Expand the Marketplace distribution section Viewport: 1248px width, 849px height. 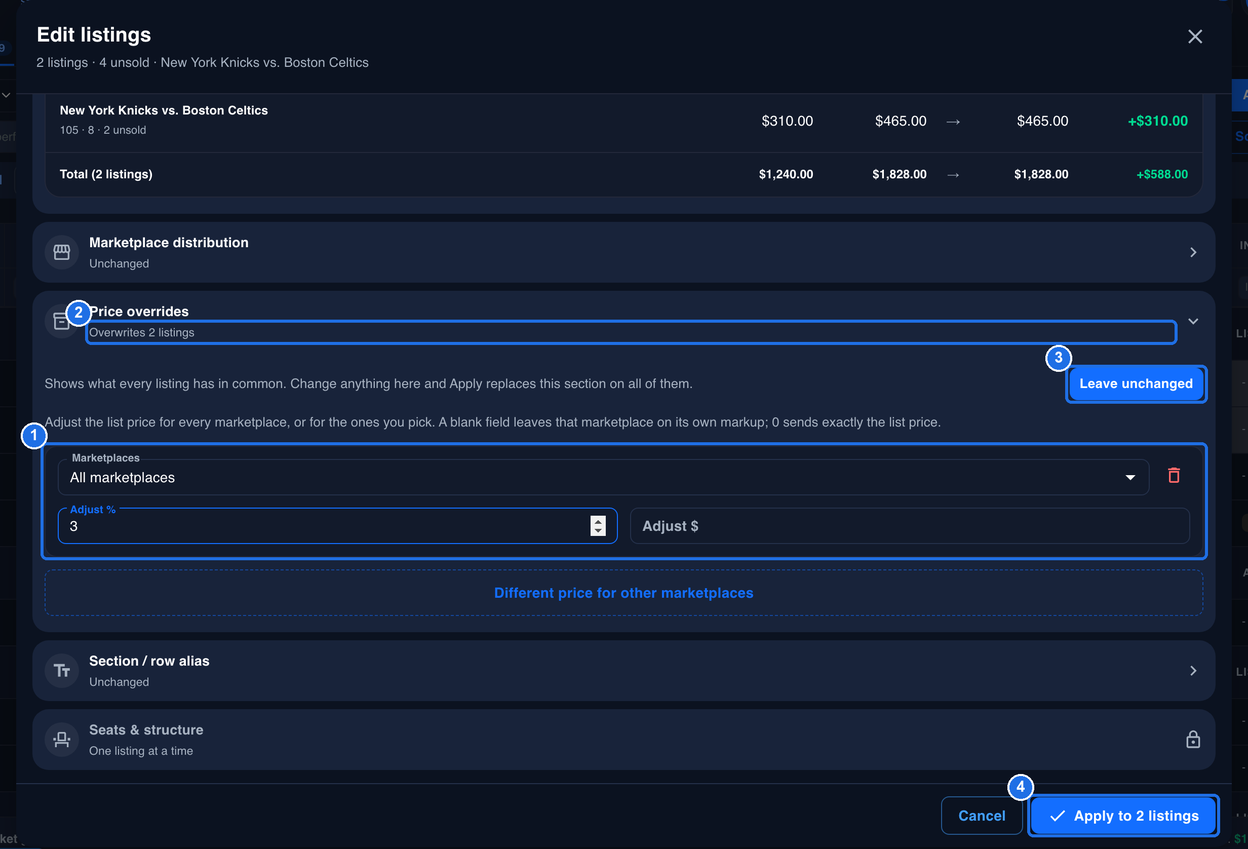coord(1193,252)
